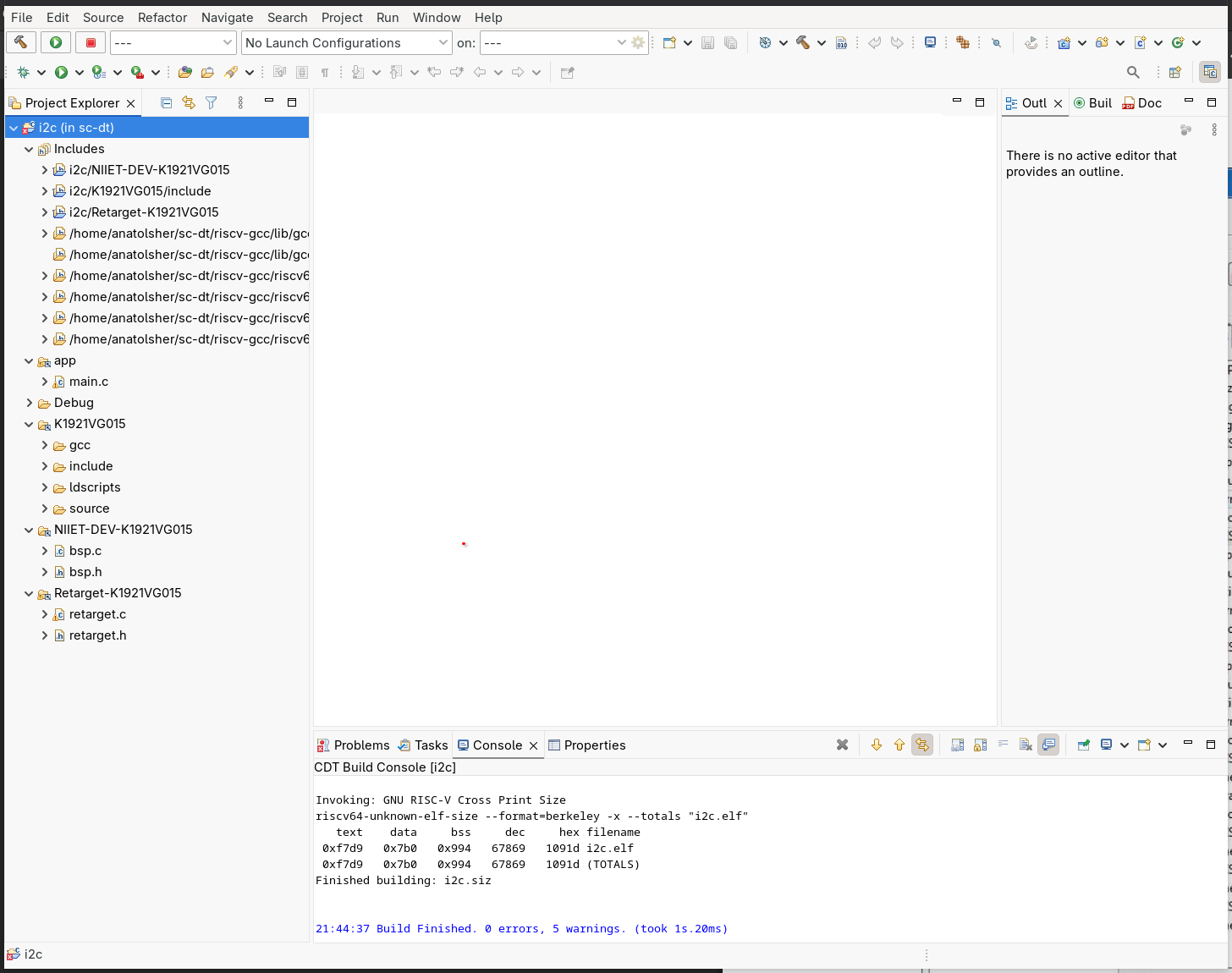Expand the Debug folder in project tree
Image resolution: width=1232 pixels, height=973 pixels.
[x=30, y=403]
